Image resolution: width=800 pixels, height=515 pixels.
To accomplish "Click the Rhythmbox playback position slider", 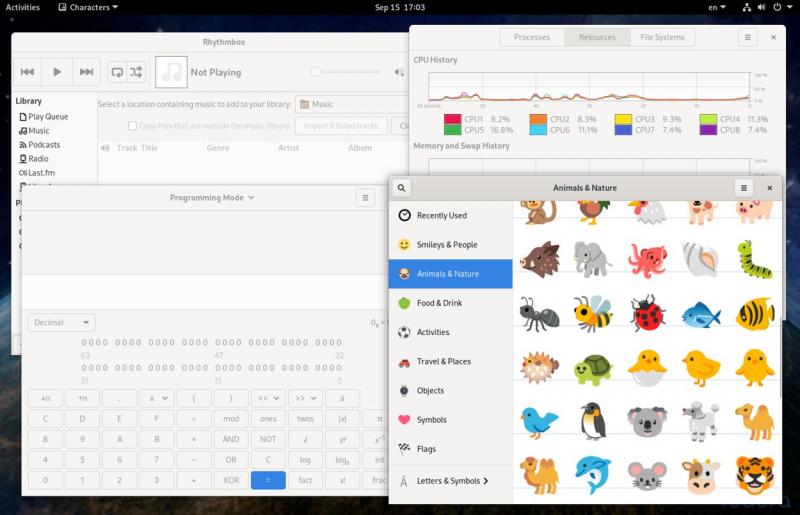I will [x=346, y=72].
